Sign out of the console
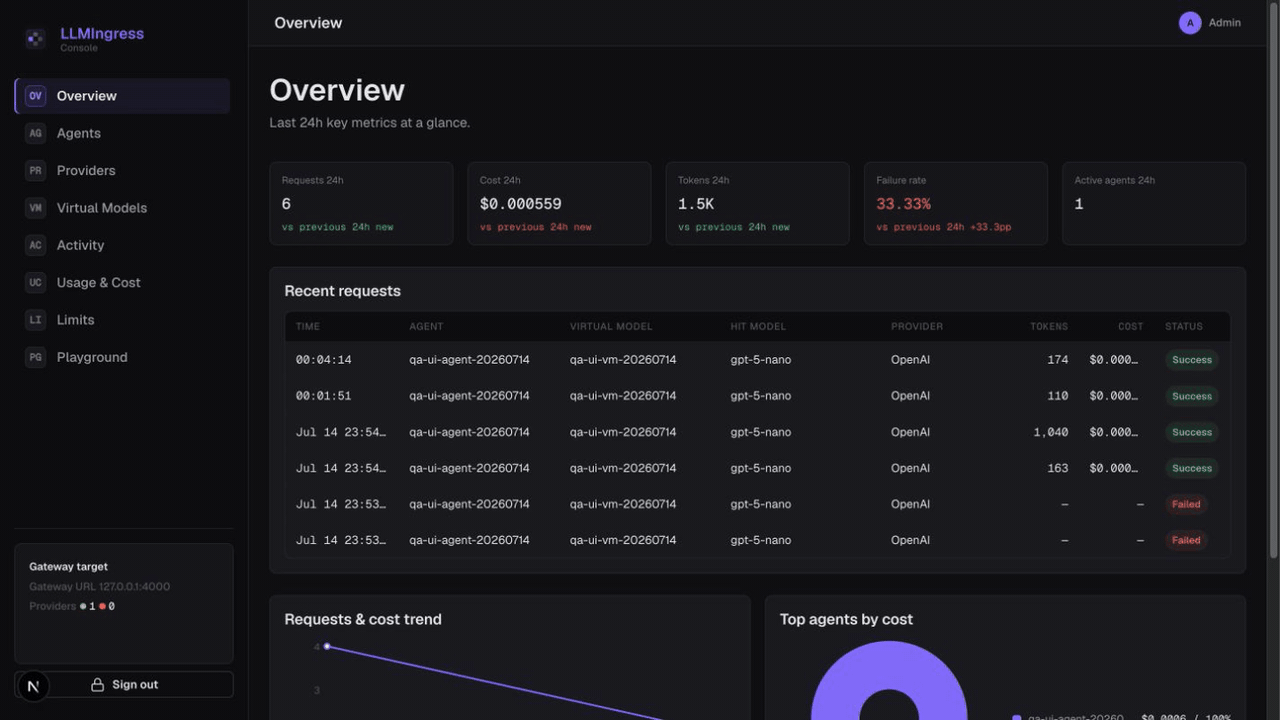This screenshot has width=1280, height=720. (x=124, y=685)
